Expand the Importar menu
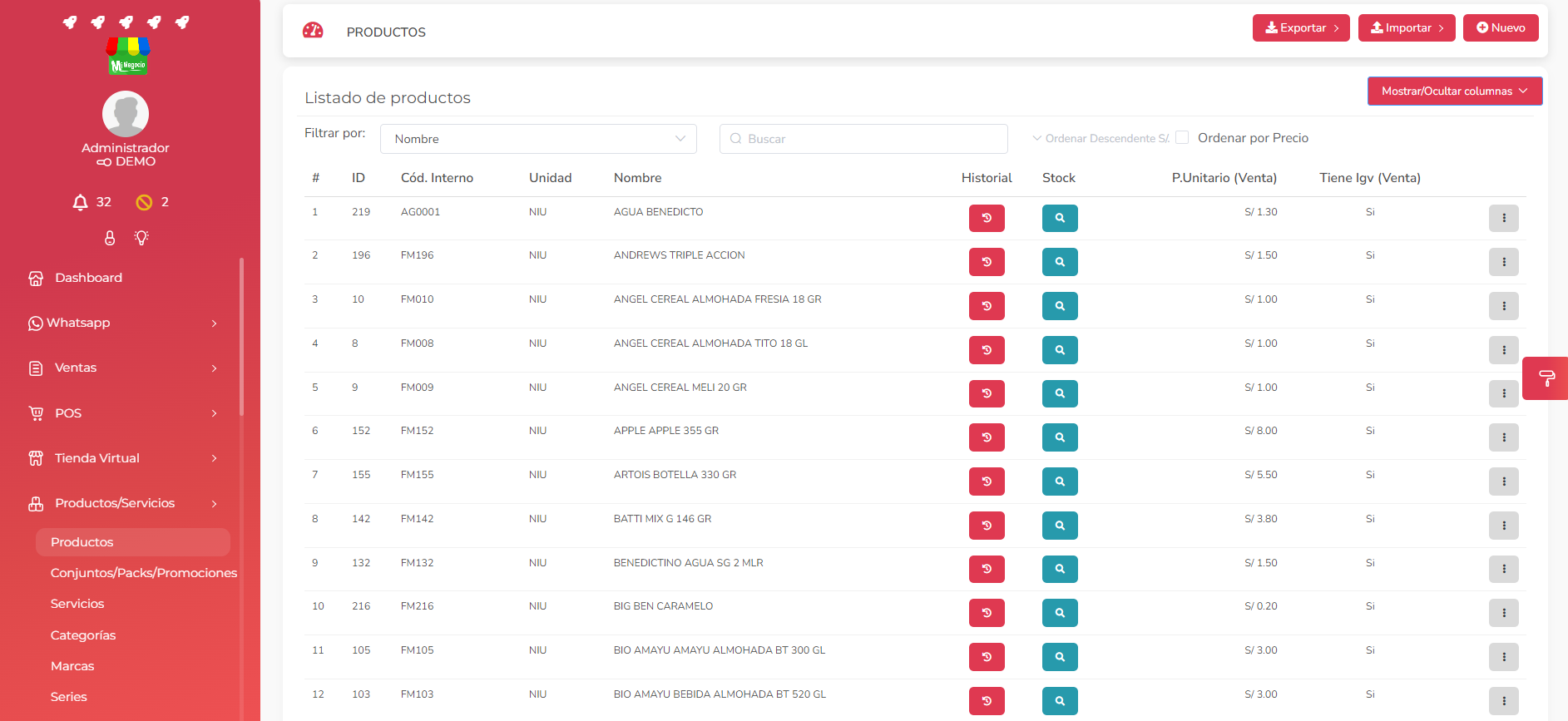This screenshot has height=721, width=1568. 1407,27
